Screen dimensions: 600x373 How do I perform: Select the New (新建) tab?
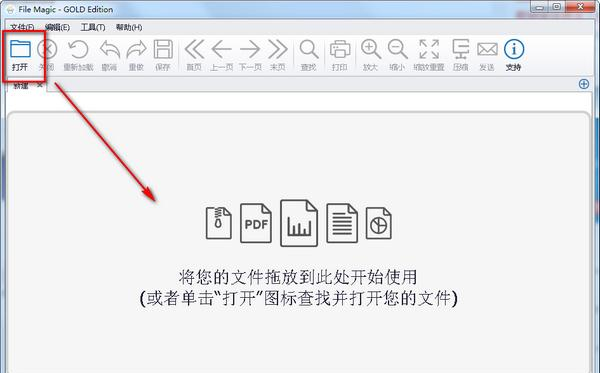(21, 86)
